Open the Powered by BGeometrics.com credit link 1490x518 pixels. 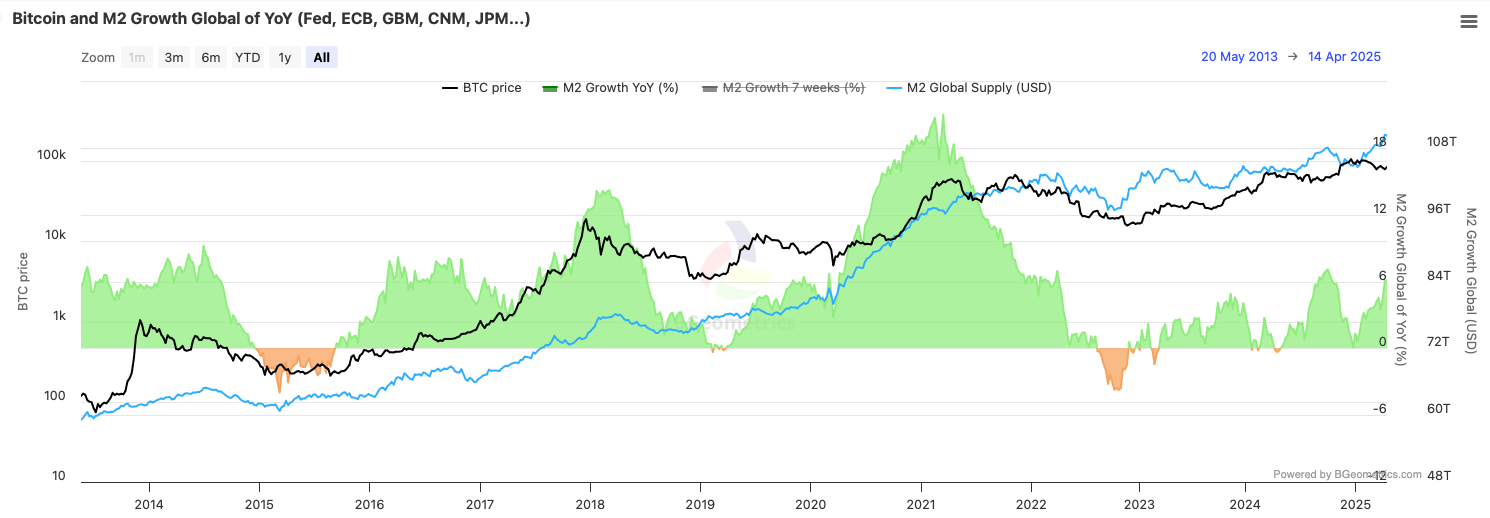(1347, 474)
